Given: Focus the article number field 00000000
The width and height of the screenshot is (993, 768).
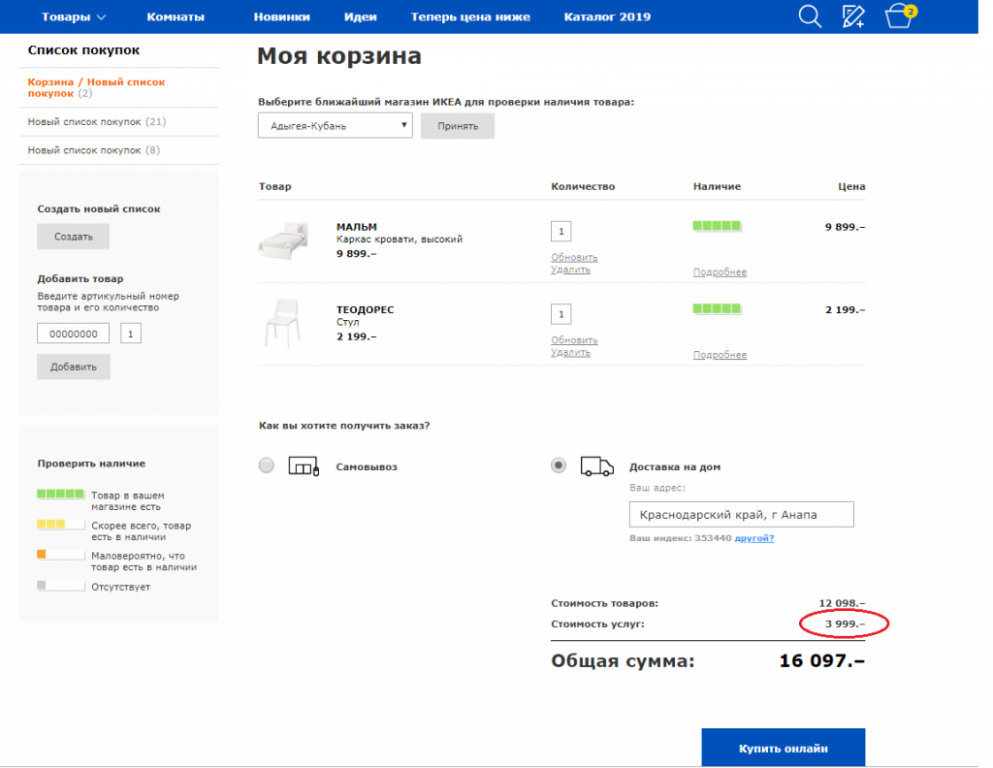Looking at the screenshot, I should pyautogui.click(x=73, y=333).
